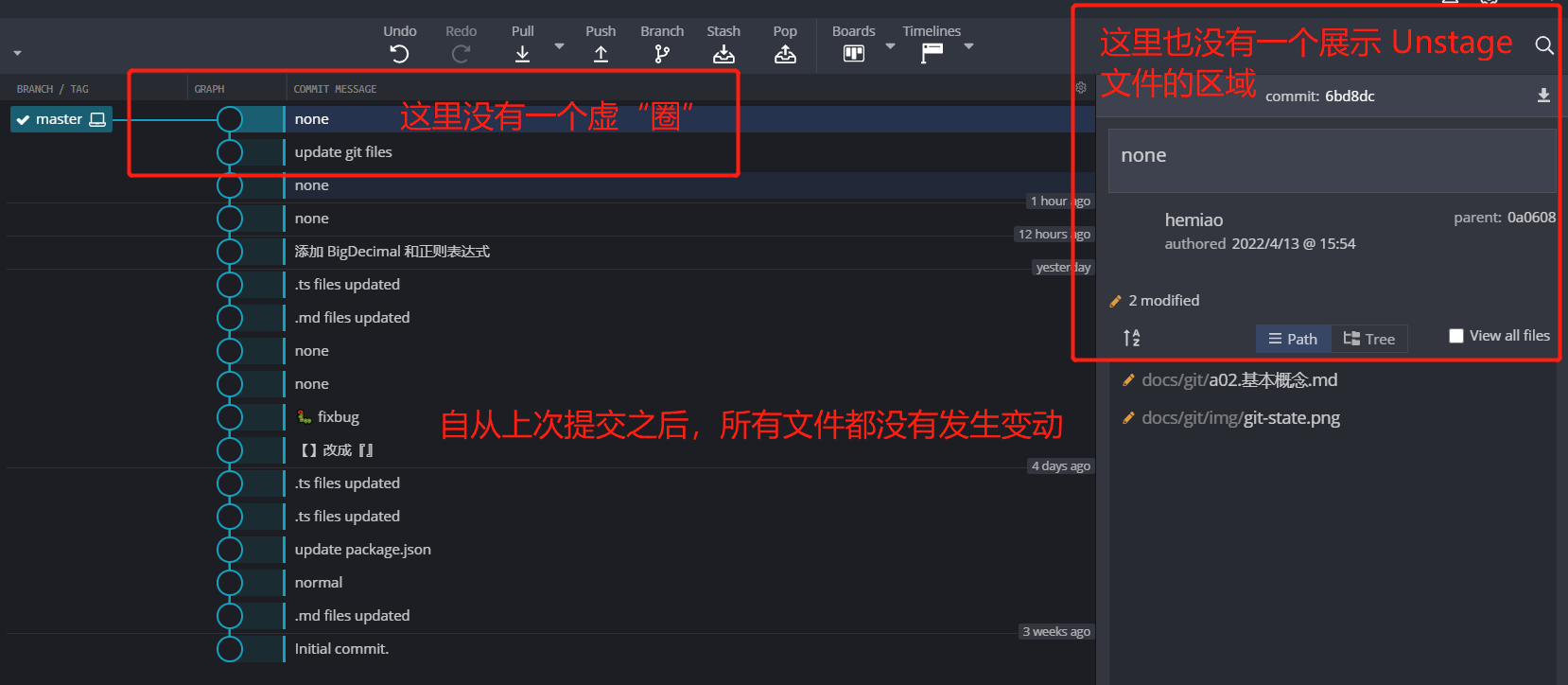
Task: Select graph node of normal commit
Action: [x=230, y=583]
